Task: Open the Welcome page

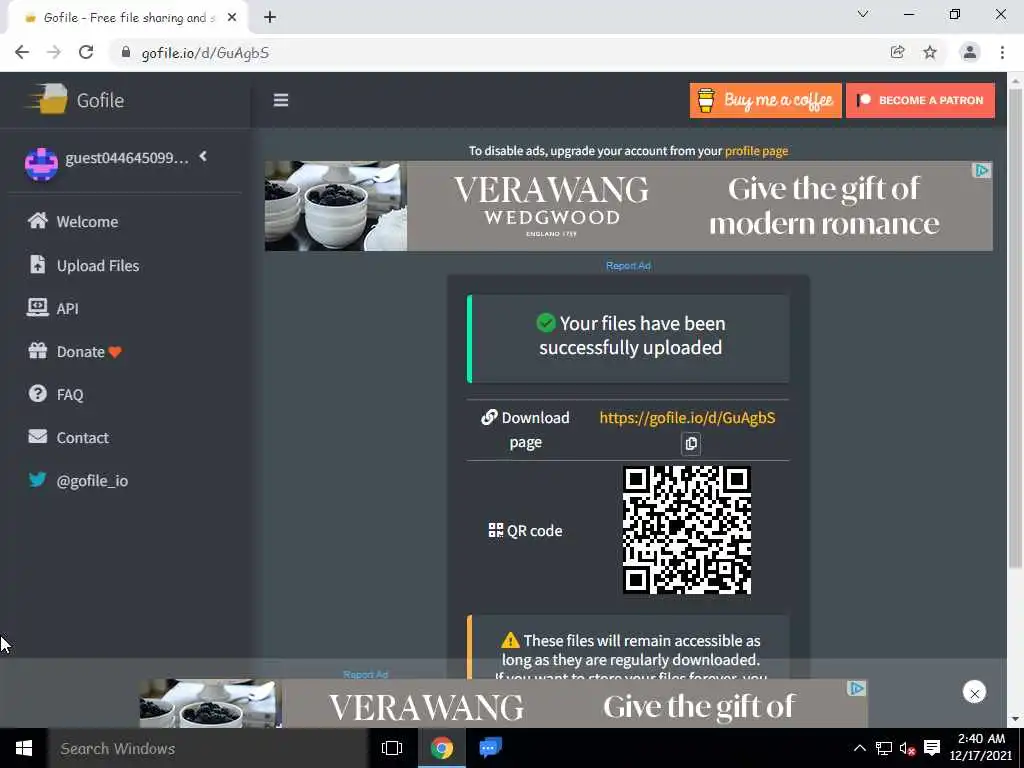Action: coord(73,221)
